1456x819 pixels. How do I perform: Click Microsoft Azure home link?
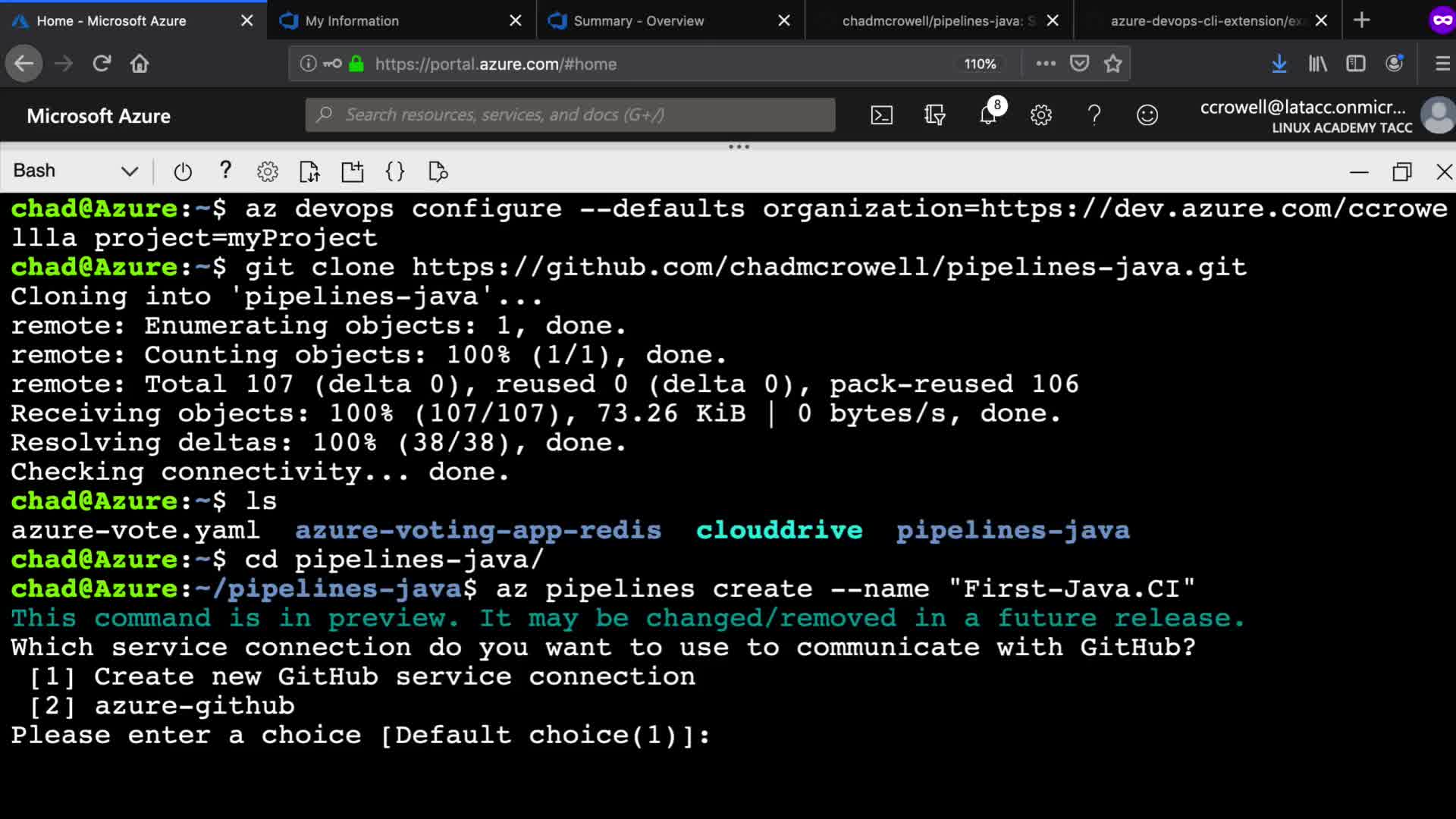pyautogui.click(x=99, y=116)
